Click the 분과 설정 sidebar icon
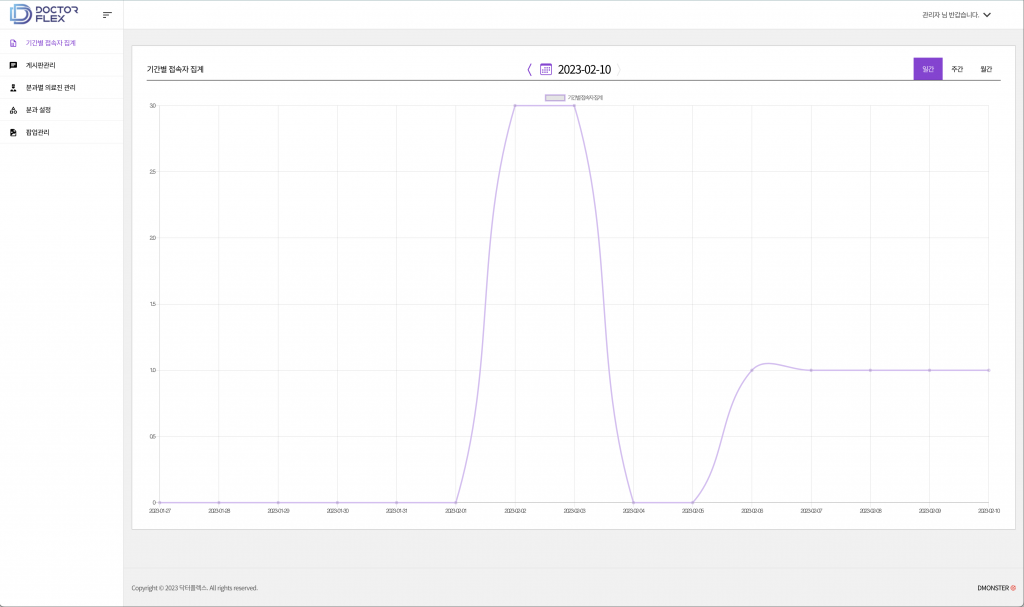 [x=13, y=110]
